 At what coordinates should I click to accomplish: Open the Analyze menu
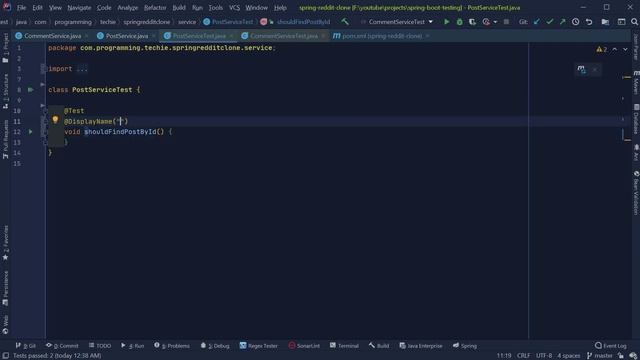[x=128, y=8]
